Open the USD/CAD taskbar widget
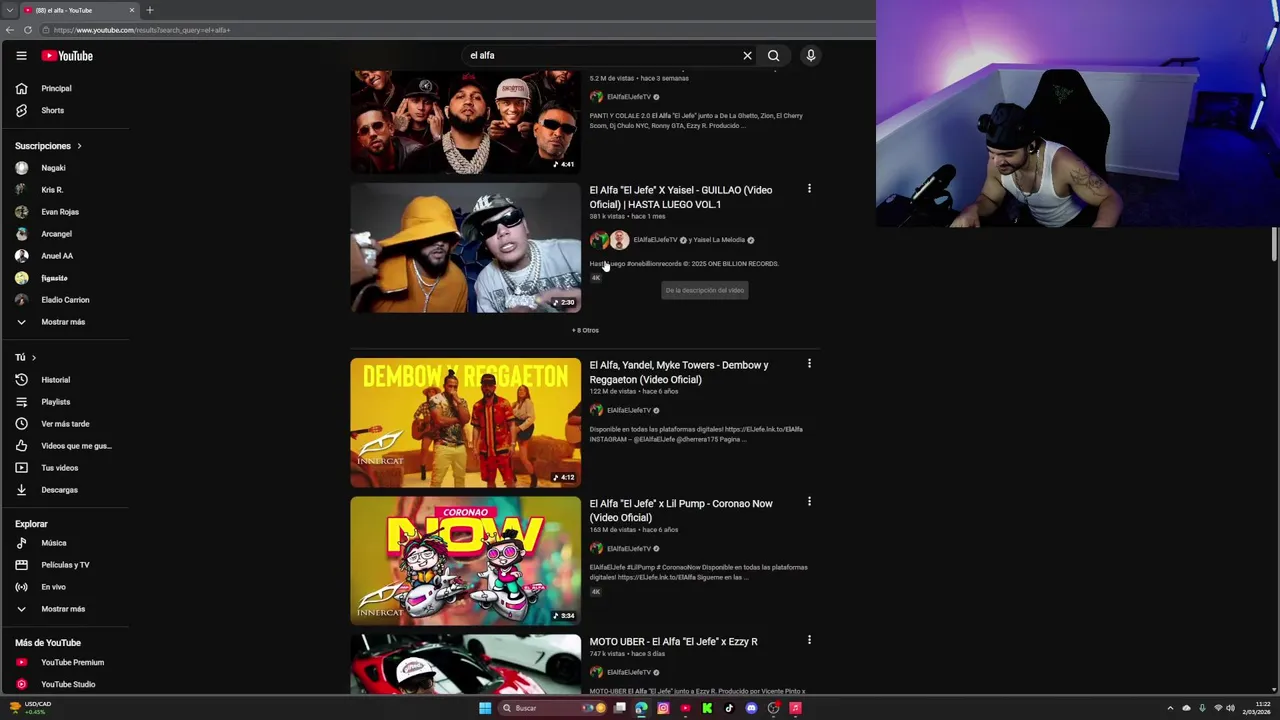 tap(28, 708)
